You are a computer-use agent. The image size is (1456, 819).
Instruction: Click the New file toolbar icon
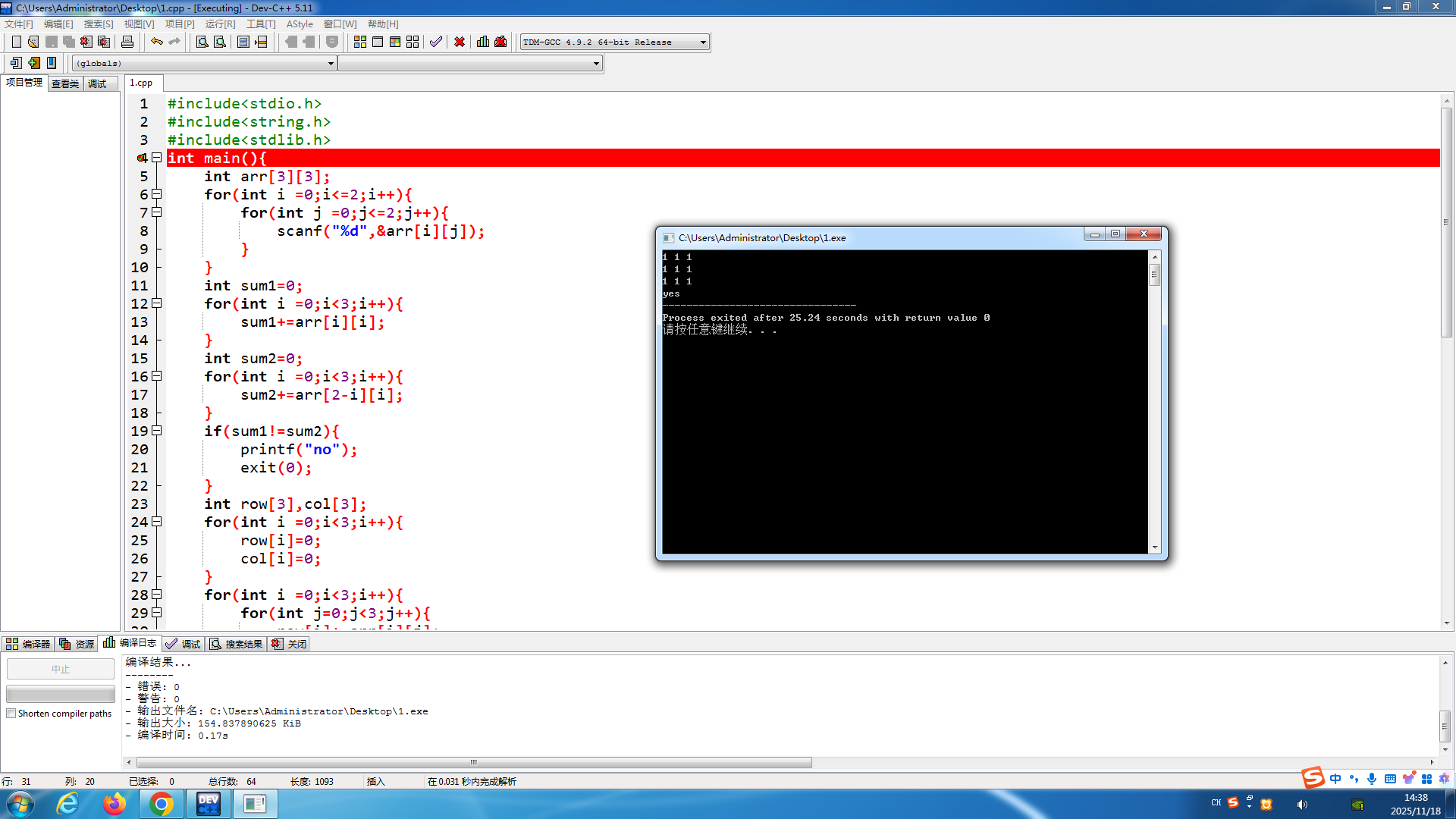[16, 42]
